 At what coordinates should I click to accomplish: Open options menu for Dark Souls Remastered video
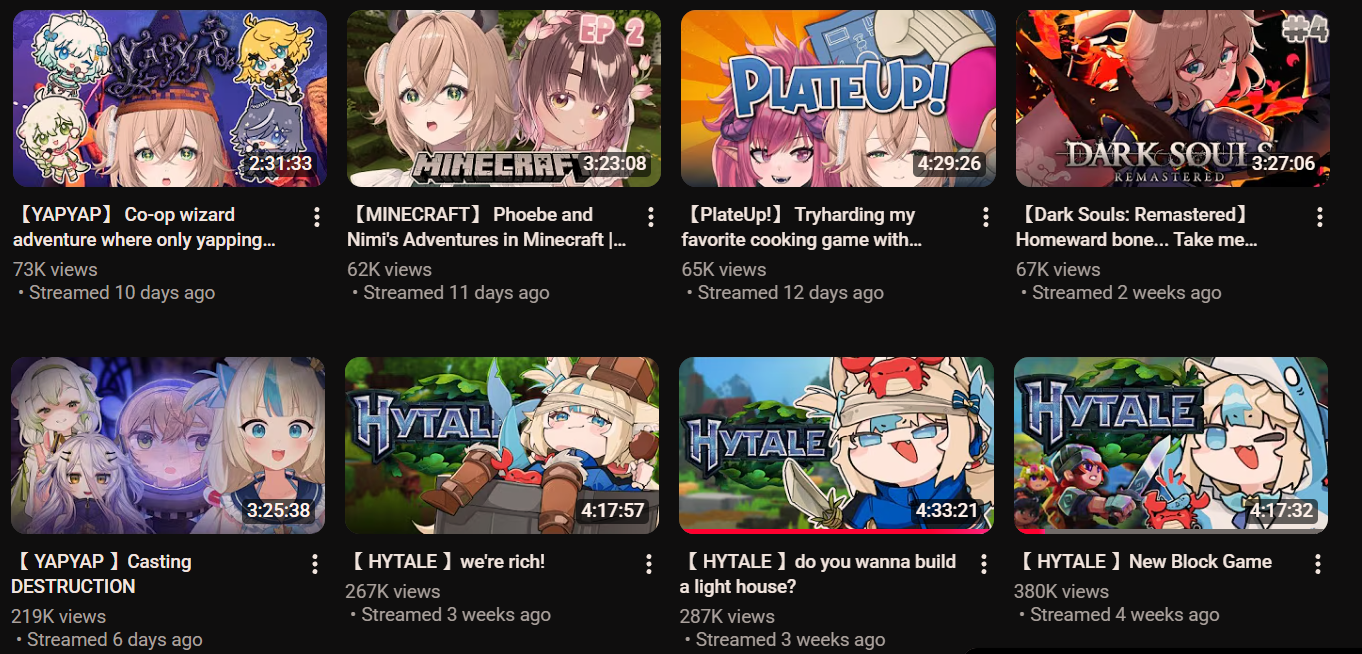click(1320, 217)
